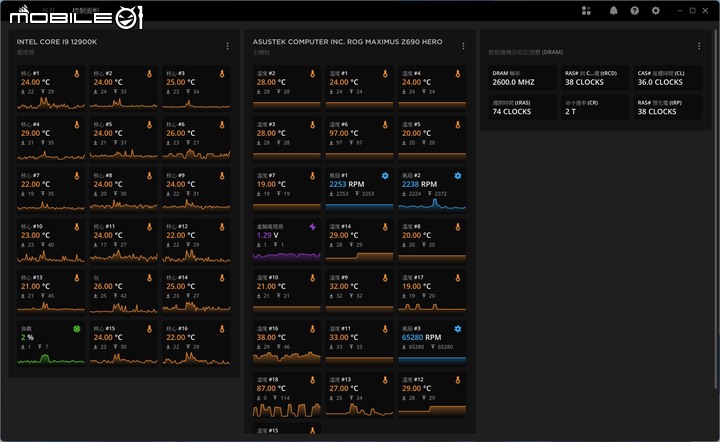
Task: Click thermometer icon on 核心 #8 card
Action: [x=149, y=175]
